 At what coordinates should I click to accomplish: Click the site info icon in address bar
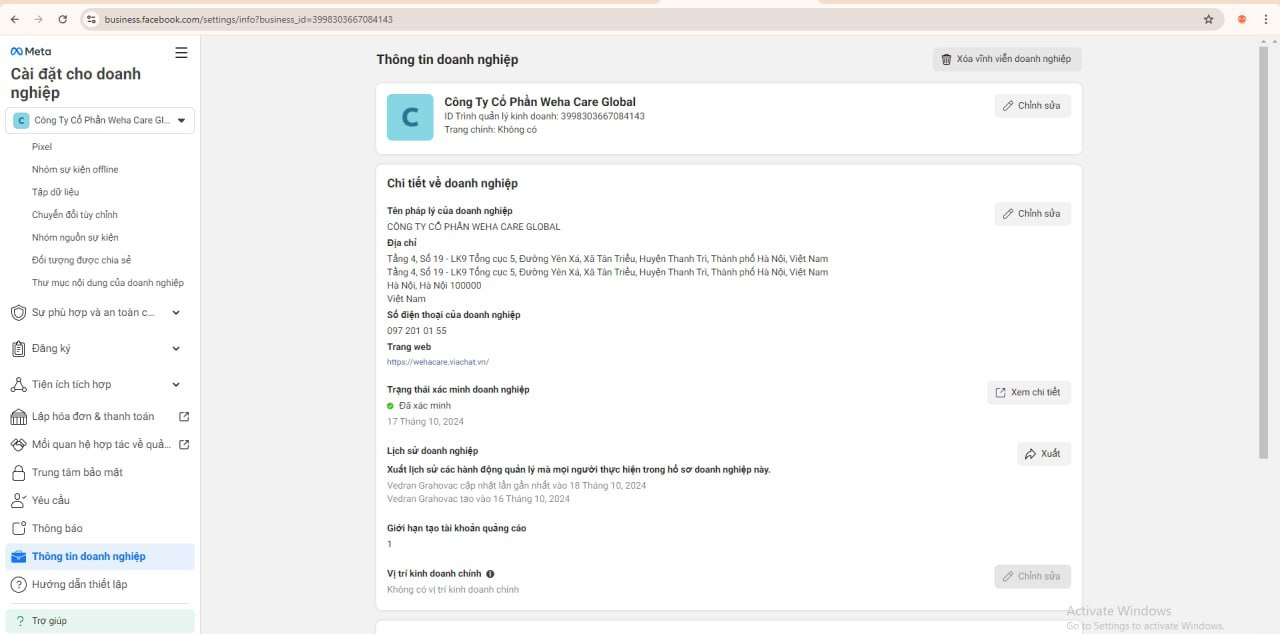coord(91,19)
